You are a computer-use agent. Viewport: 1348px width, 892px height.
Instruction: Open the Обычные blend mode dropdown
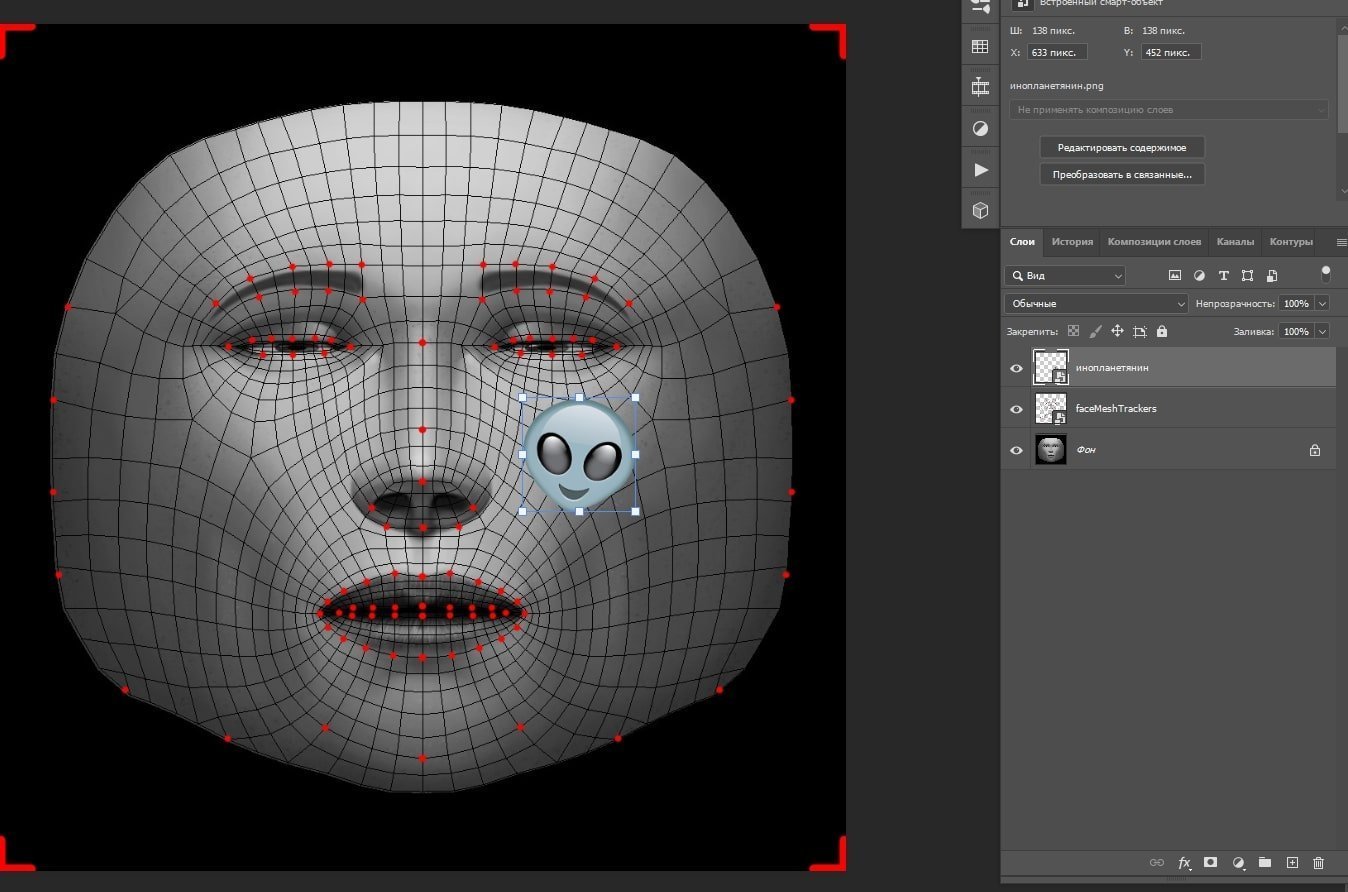(x=1095, y=303)
